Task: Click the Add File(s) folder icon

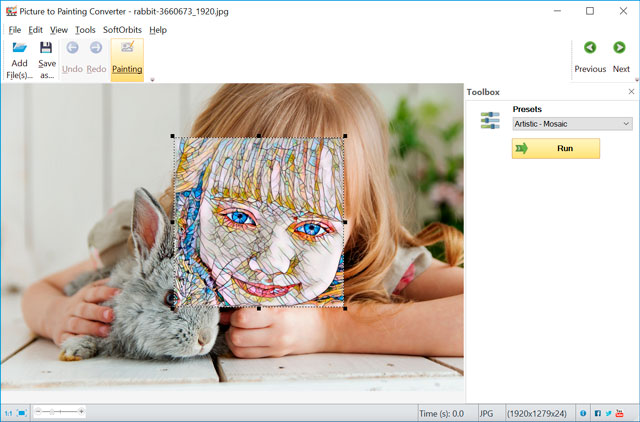Action: coord(19,48)
